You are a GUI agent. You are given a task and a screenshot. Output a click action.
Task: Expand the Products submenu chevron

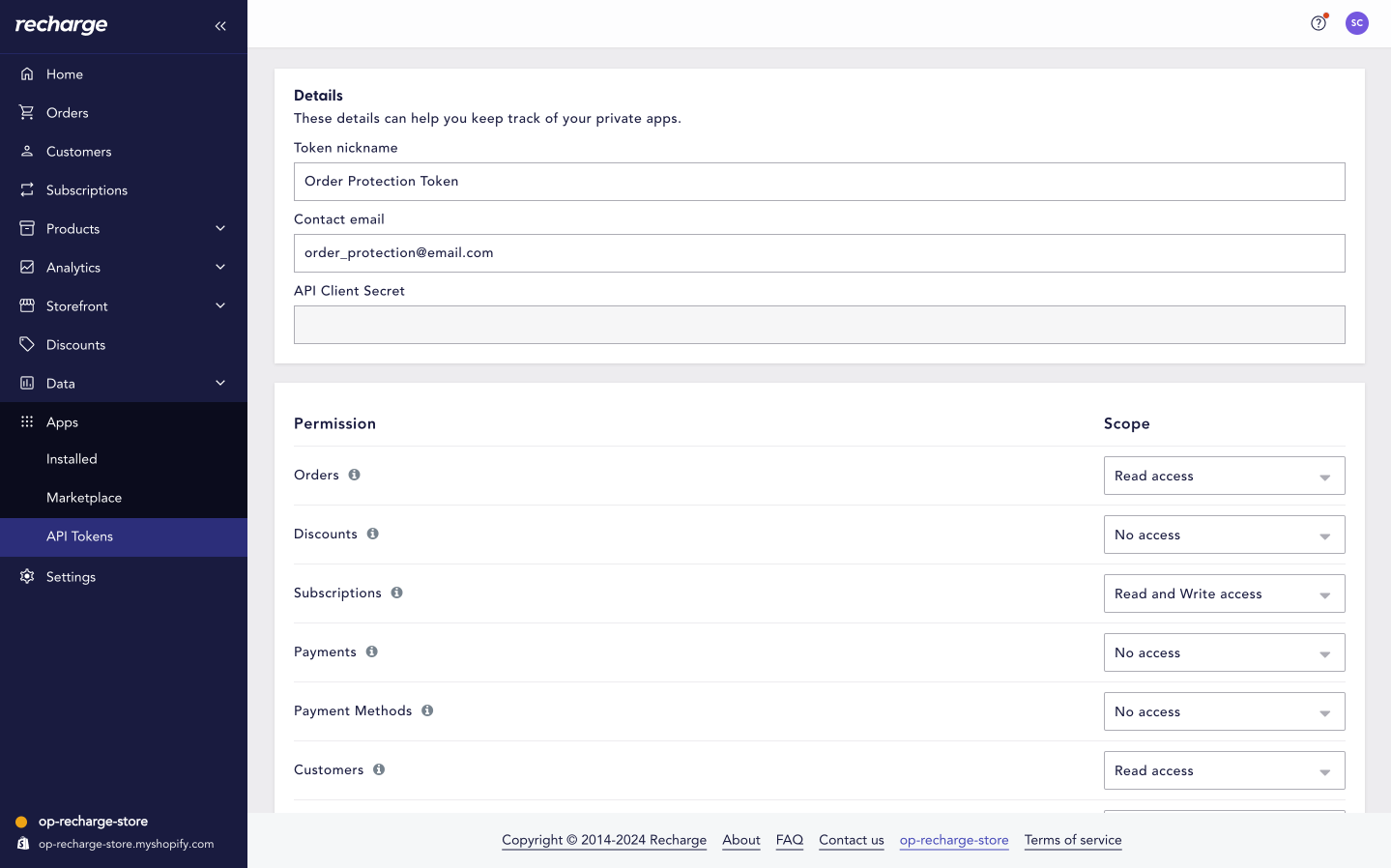coord(220,228)
